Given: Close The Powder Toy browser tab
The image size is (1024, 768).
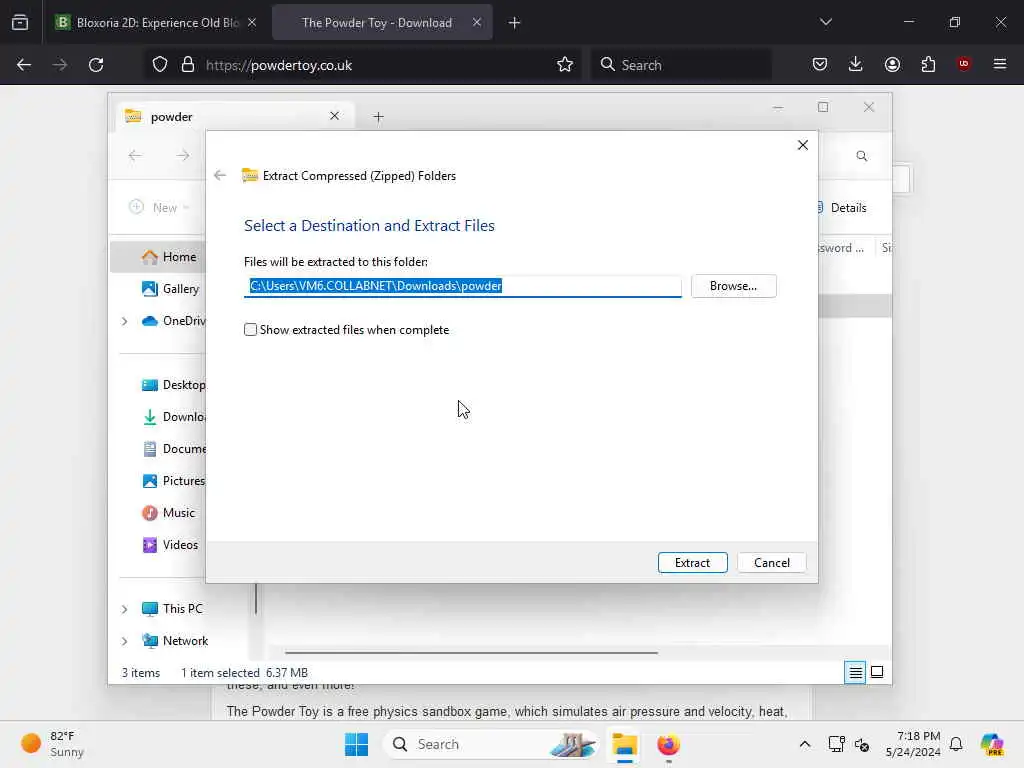Looking at the screenshot, I should coord(477,22).
